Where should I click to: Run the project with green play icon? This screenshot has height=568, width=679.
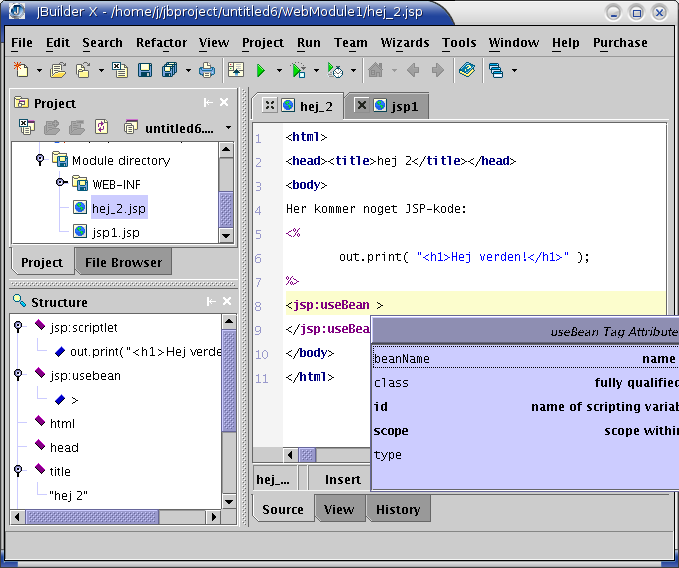pos(260,71)
